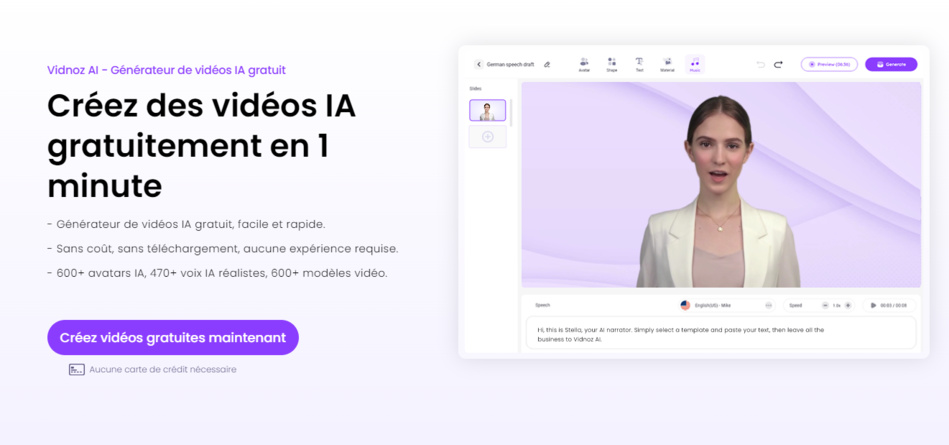Select the Text tool icon
Viewport: 949px width, 445px height.
(639, 64)
